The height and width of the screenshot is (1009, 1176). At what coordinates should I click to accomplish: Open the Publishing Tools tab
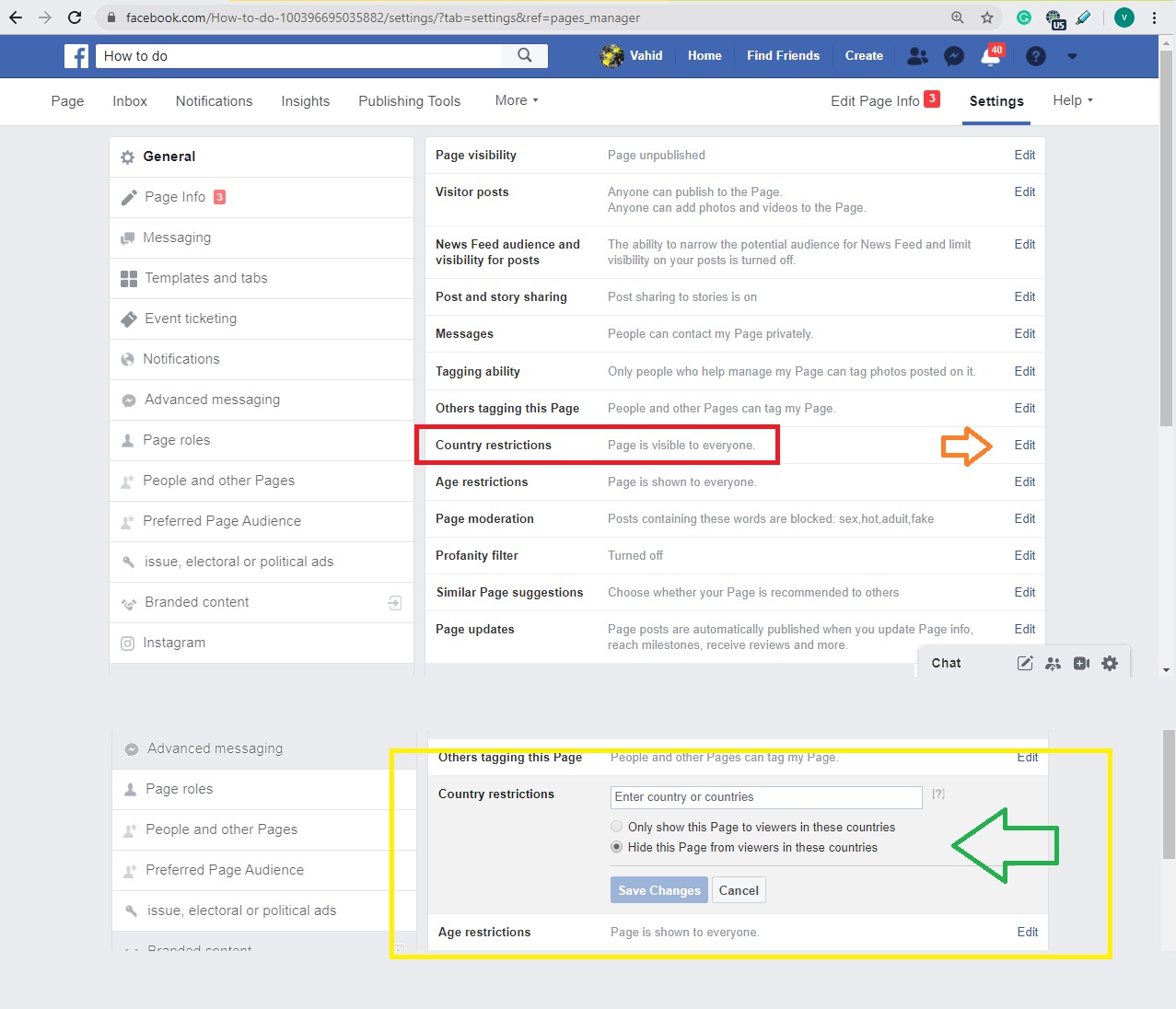[x=410, y=101]
